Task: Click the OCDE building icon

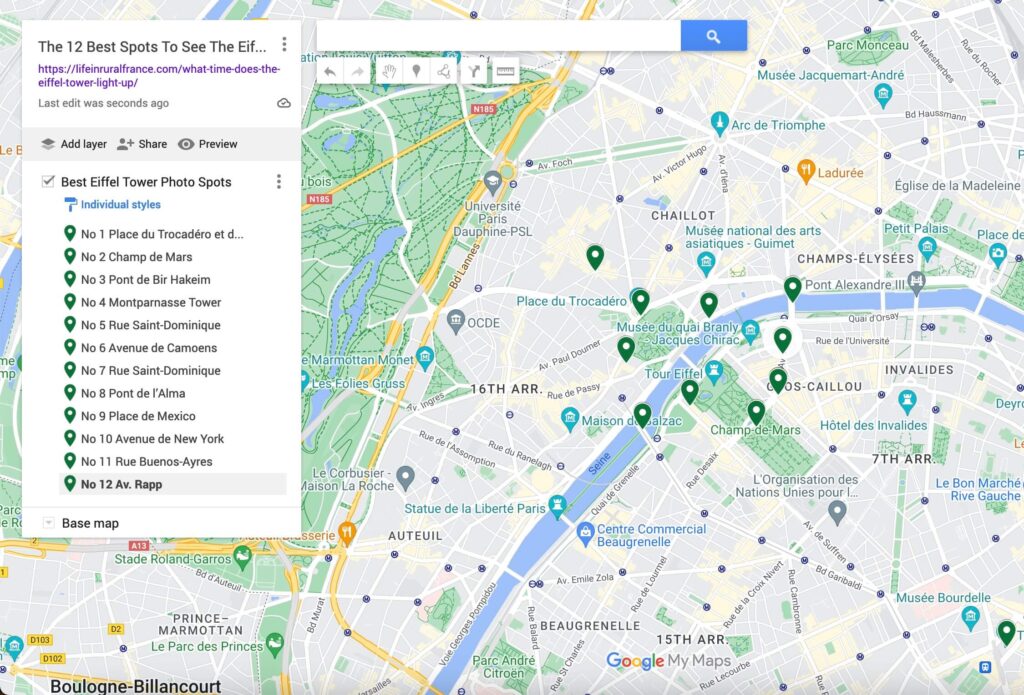Action: pos(455,321)
